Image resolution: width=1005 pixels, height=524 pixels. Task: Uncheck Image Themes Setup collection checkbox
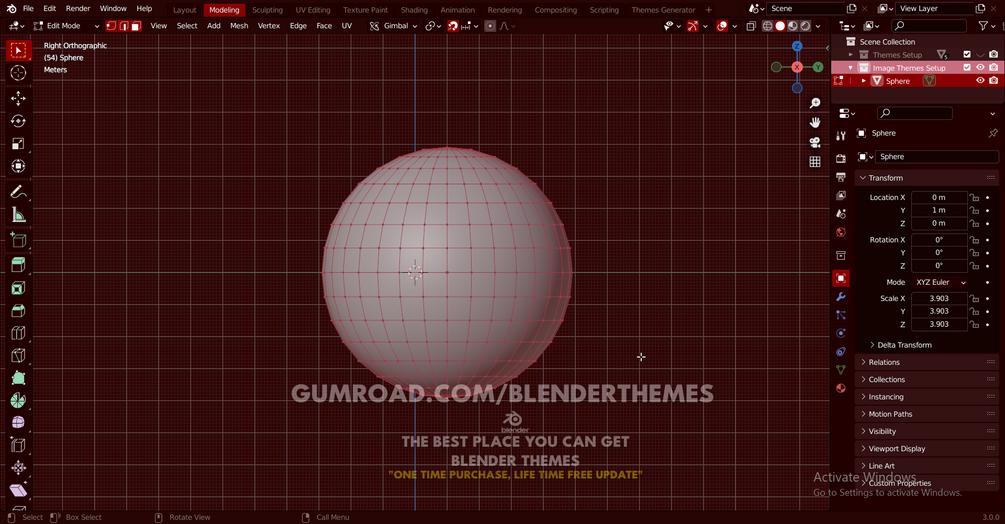coord(967,67)
